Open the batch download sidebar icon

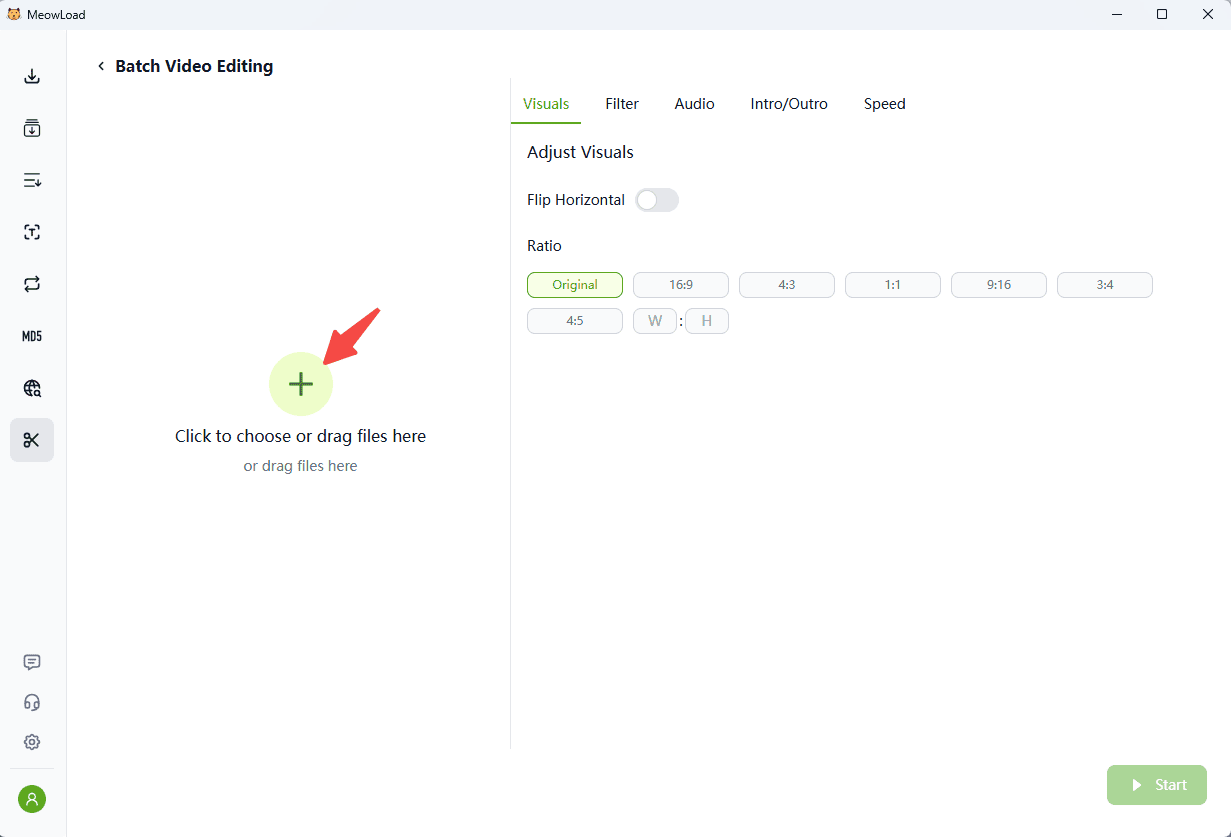click(x=32, y=128)
